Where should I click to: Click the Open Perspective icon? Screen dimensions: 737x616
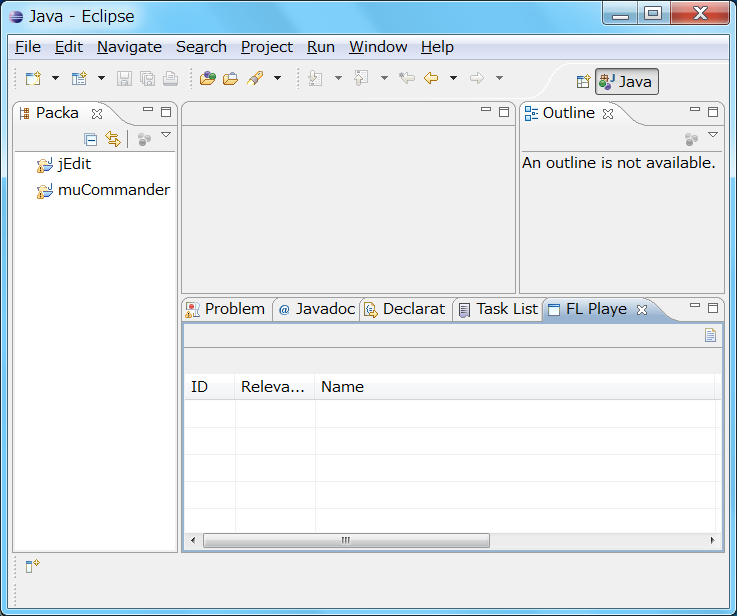tap(583, 82)
